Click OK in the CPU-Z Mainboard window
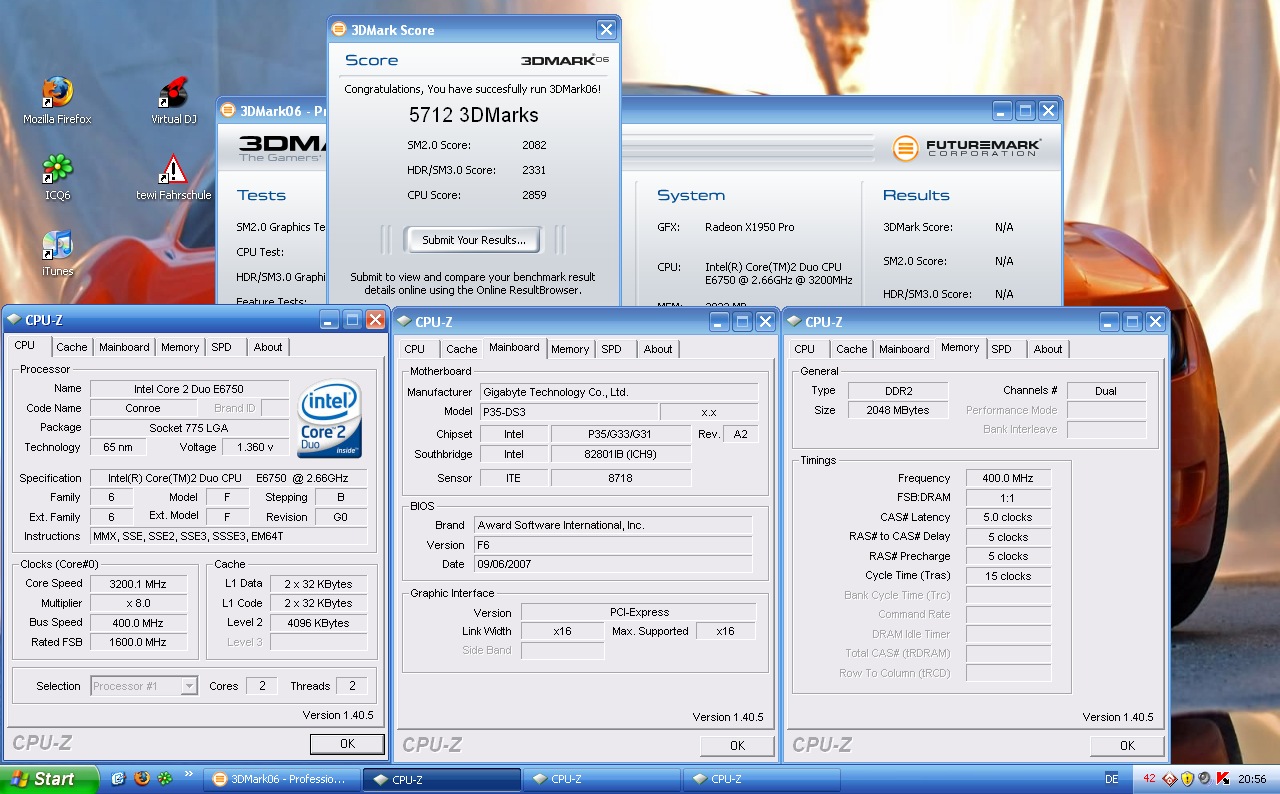The width and height of the screenshot is (1280, 794). pos(737,745)
